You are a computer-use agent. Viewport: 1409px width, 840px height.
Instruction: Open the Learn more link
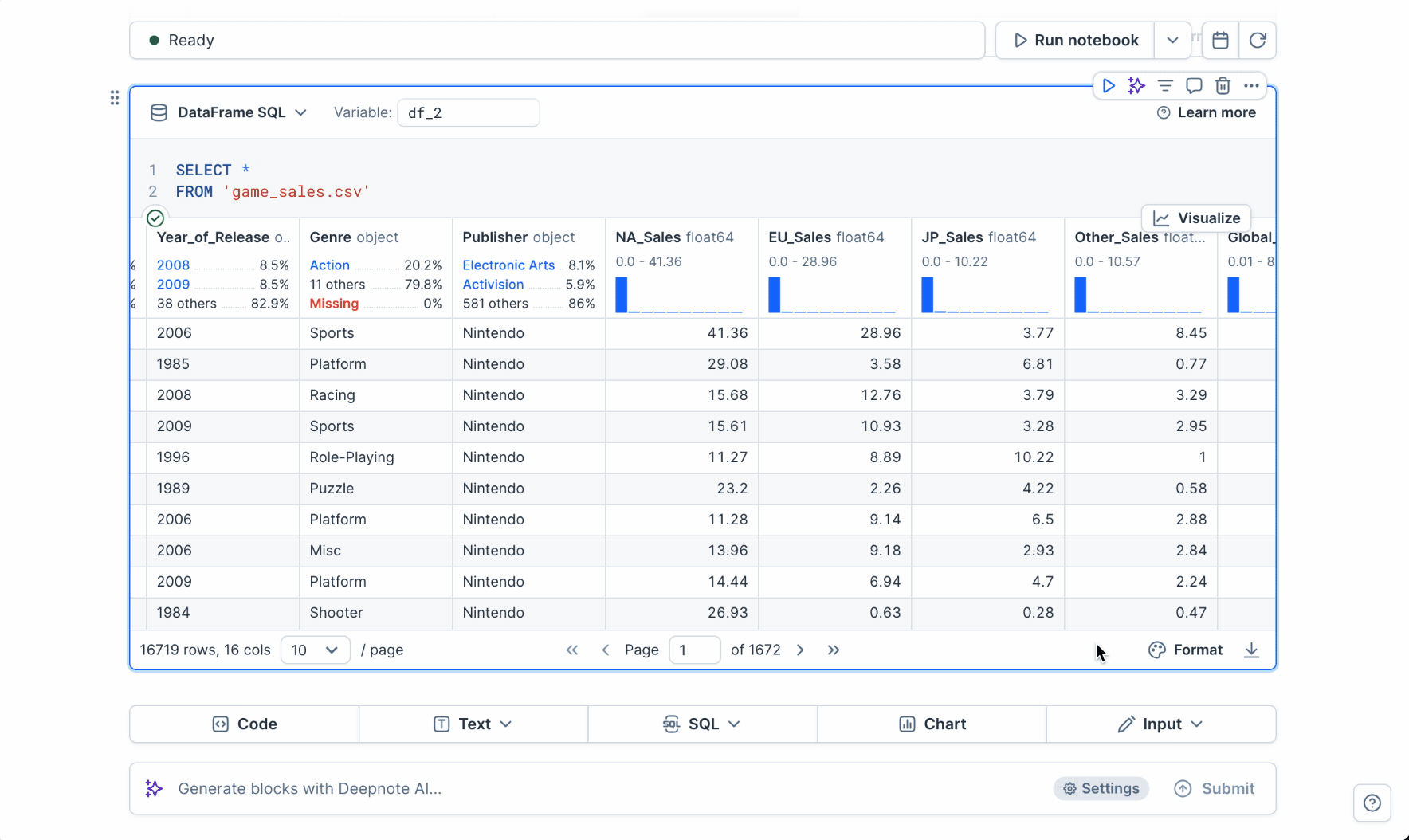click(1207, 113)
